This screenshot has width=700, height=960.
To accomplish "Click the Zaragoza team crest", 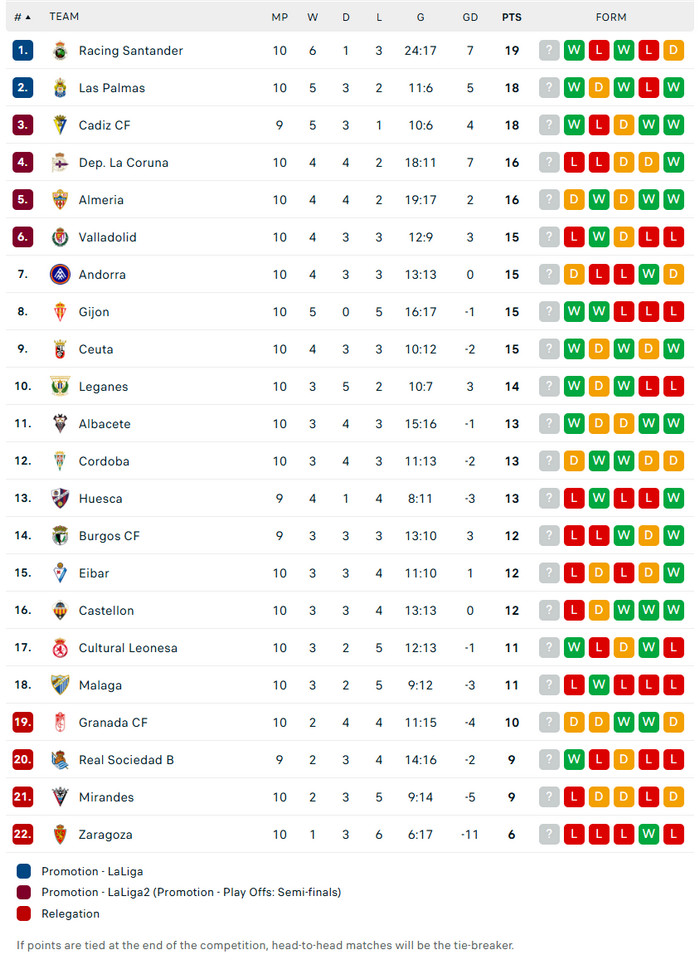I will click(x=60, y=834).
